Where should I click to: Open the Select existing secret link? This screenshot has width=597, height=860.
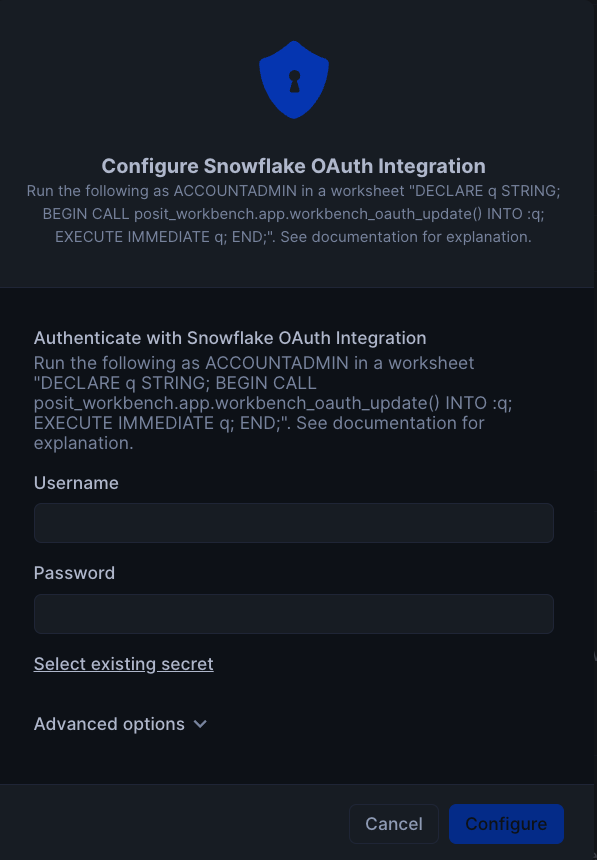[123, 664]
